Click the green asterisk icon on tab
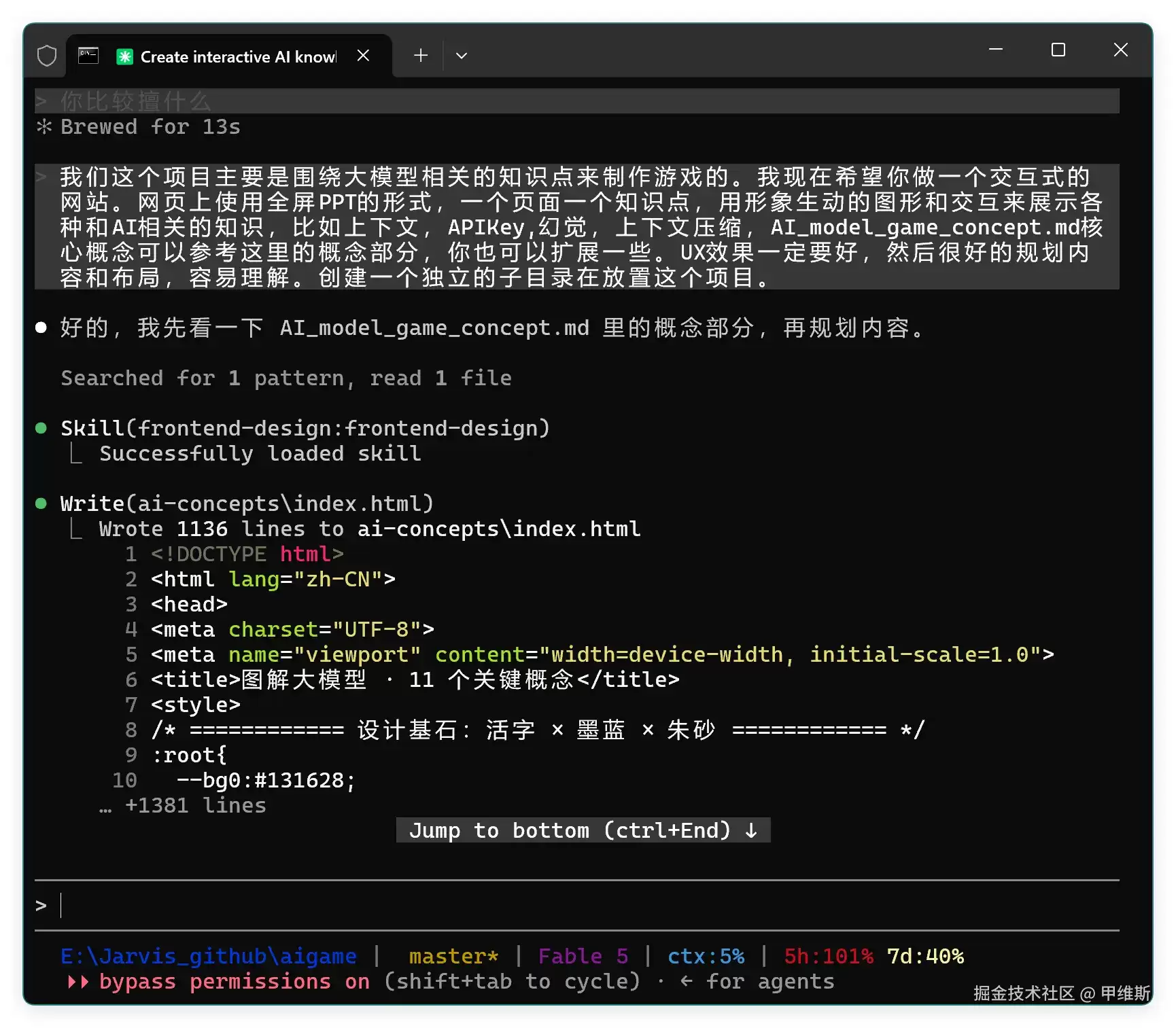Screen dimensions: 1176x1028 124,56
